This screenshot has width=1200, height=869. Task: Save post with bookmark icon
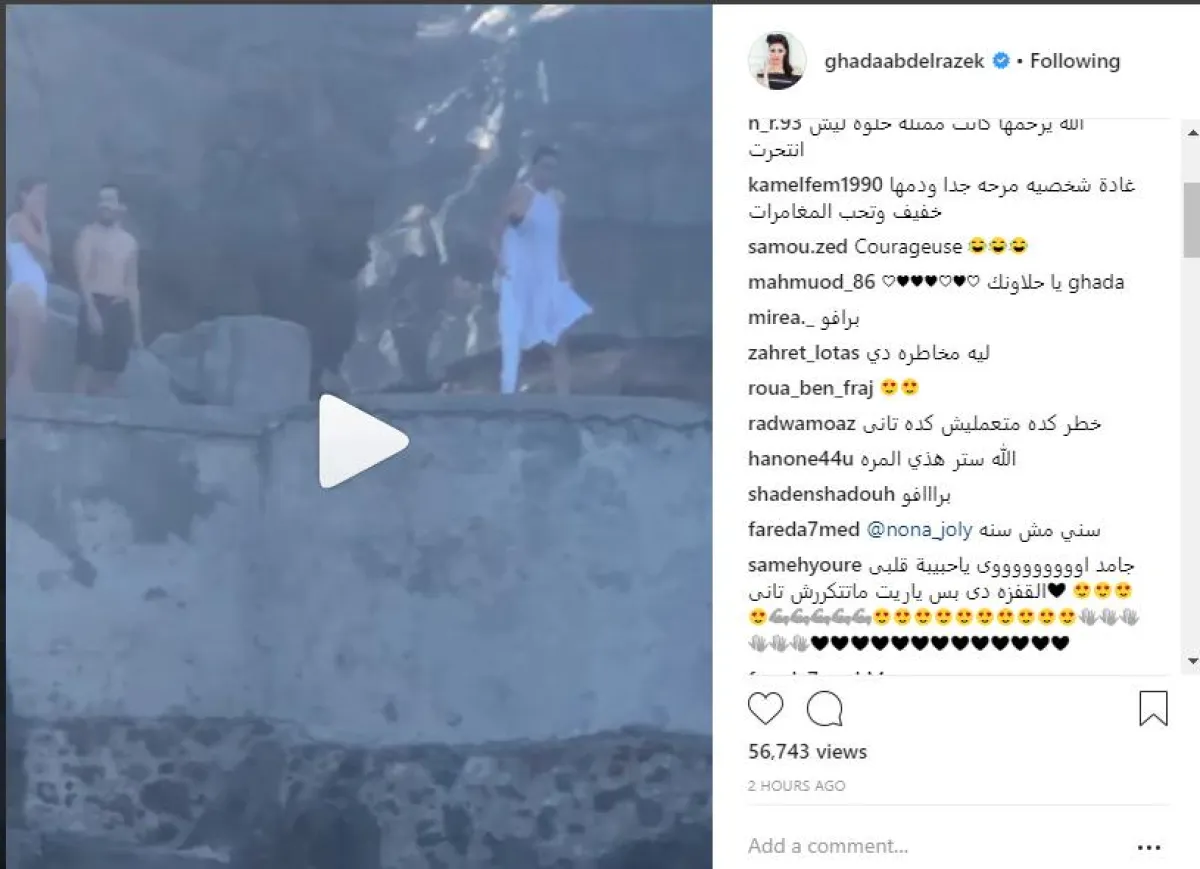[1153, 709]
